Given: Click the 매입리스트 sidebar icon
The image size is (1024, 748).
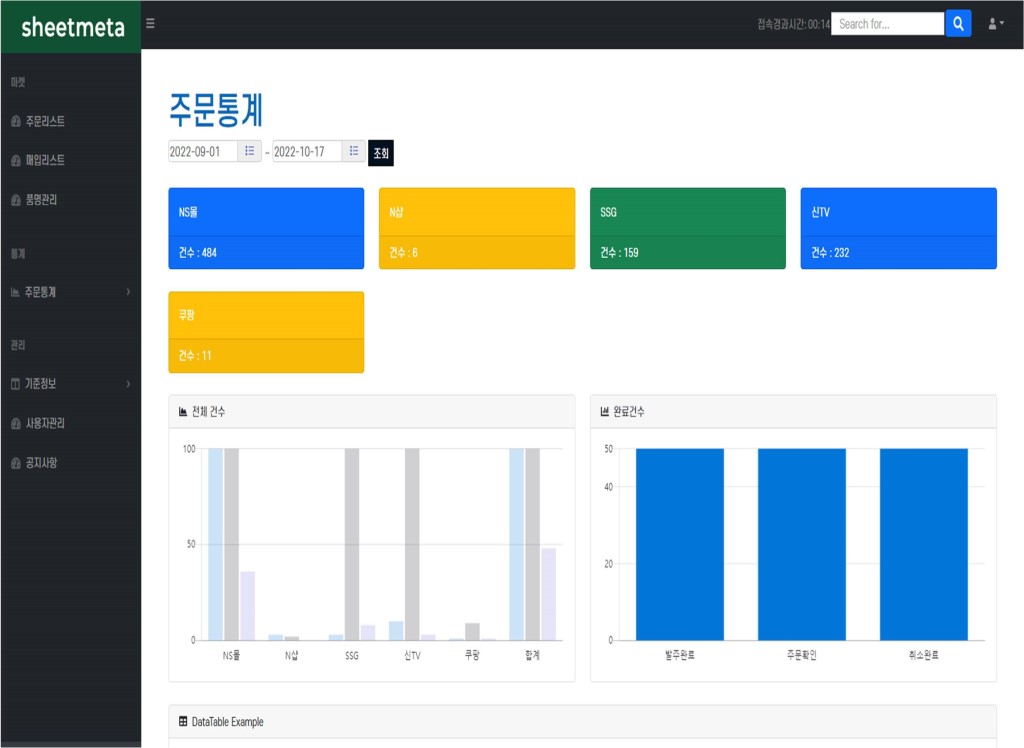Looking at the screenshot, I should (x=16, y=161).
